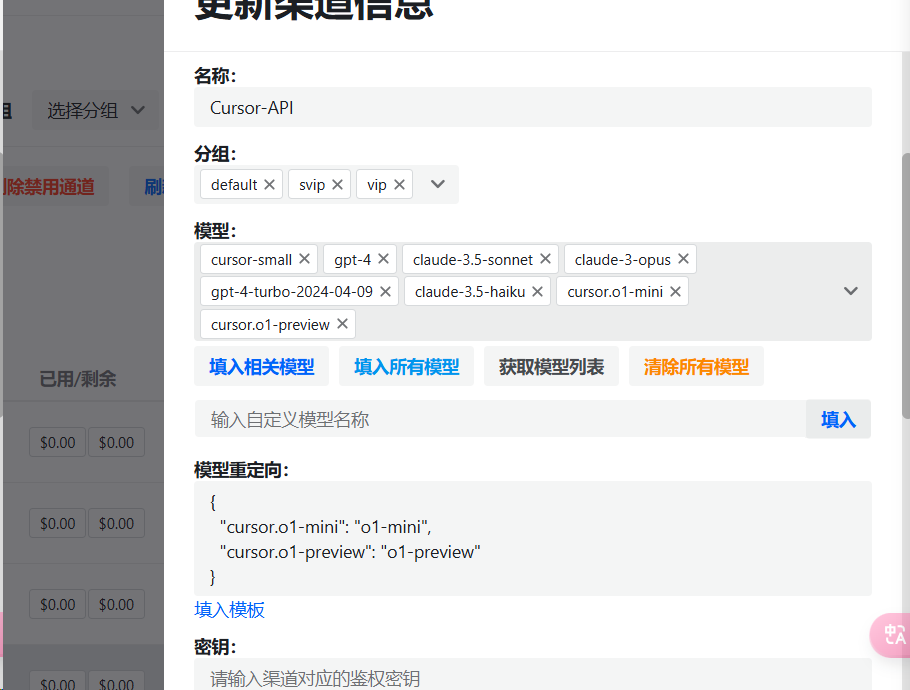910x690 pixels.
Task: Select the claude-3.5-sonnet tag label
Action: click(472, 259)
